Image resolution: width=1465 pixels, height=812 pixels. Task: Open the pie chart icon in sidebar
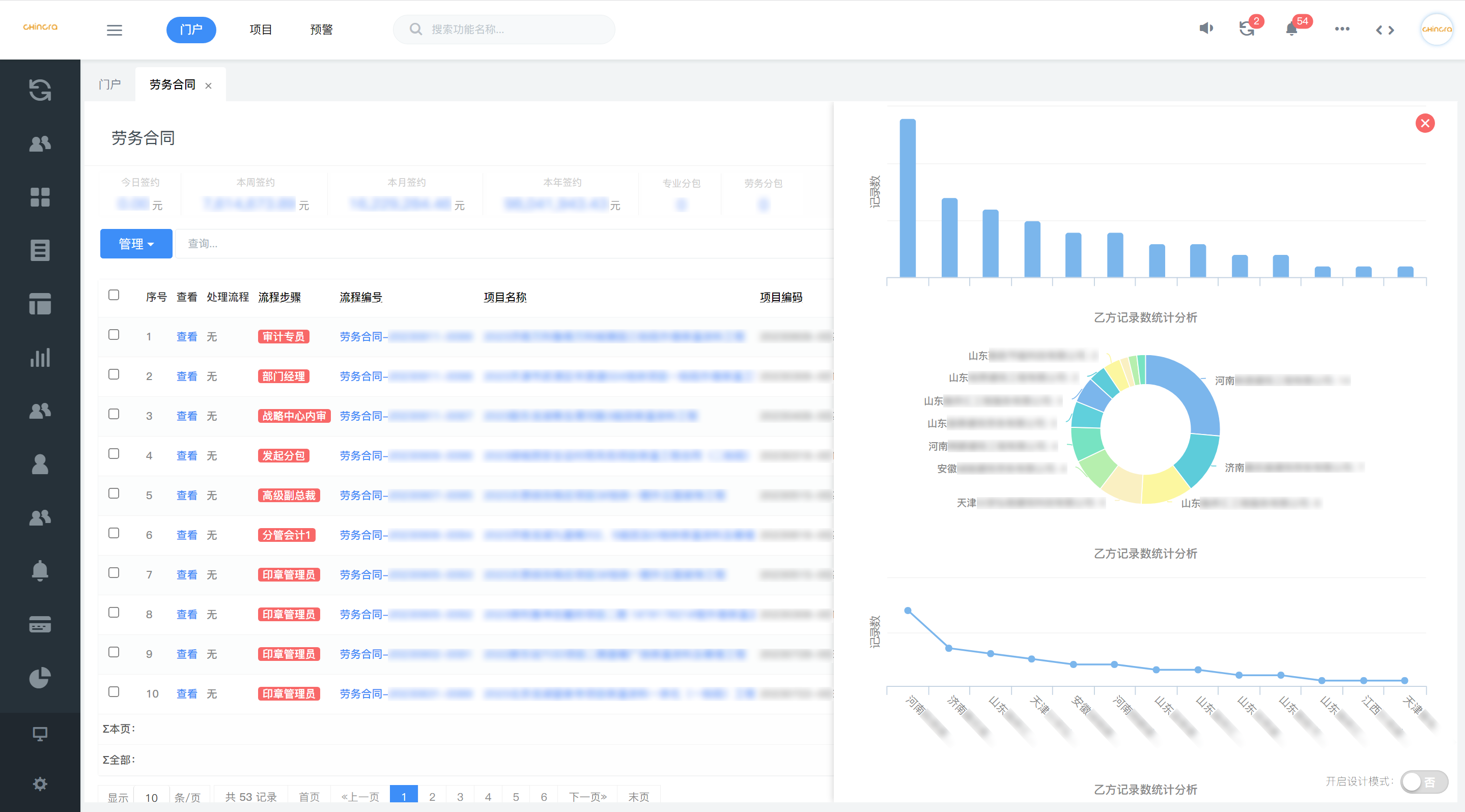(x=40, y=677)
